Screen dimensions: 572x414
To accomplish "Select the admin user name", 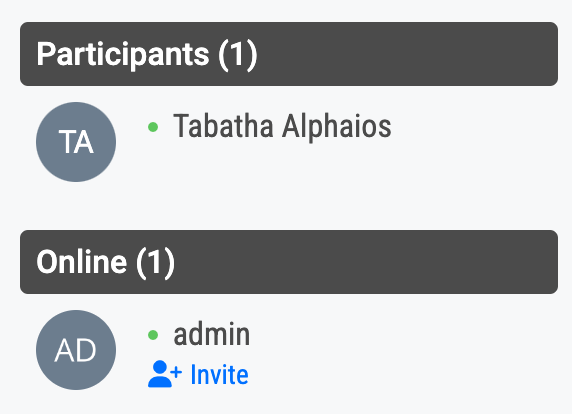I will [212, 334].
